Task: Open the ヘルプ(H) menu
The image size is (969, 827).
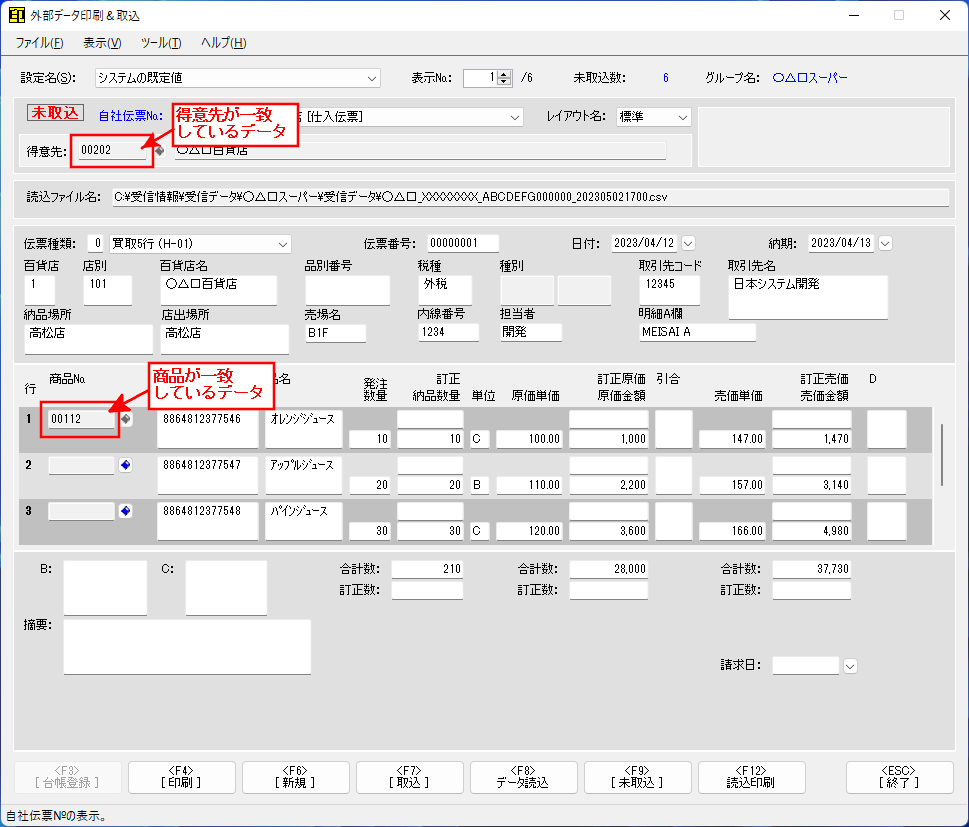Action: coord(223,43)
